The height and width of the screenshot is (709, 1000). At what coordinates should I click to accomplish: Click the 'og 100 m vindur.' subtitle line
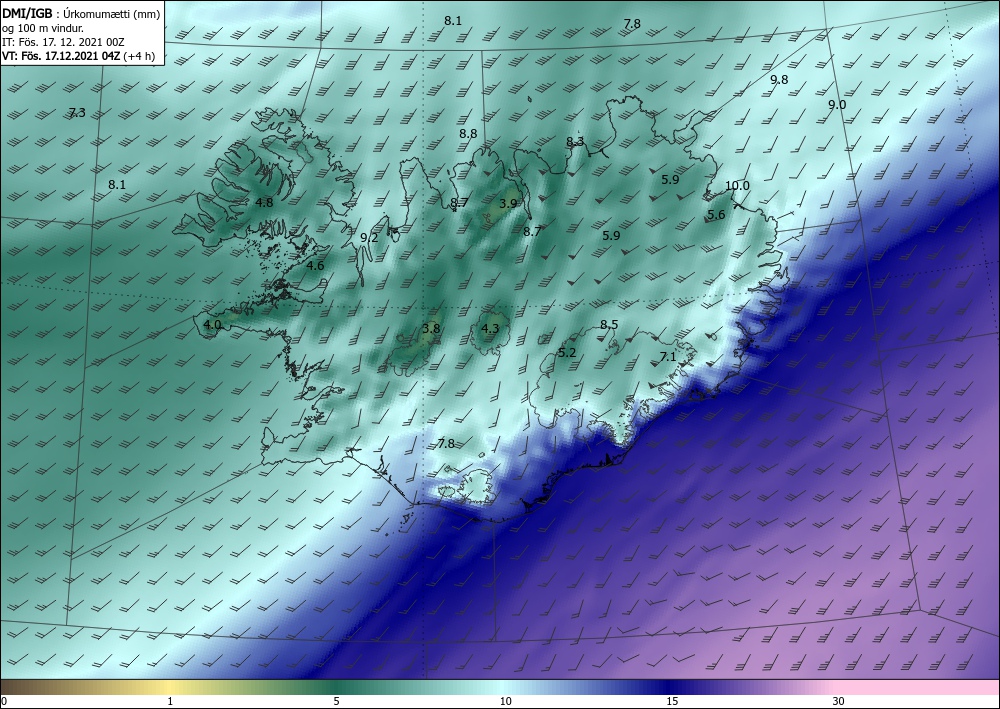click(43, 27)
